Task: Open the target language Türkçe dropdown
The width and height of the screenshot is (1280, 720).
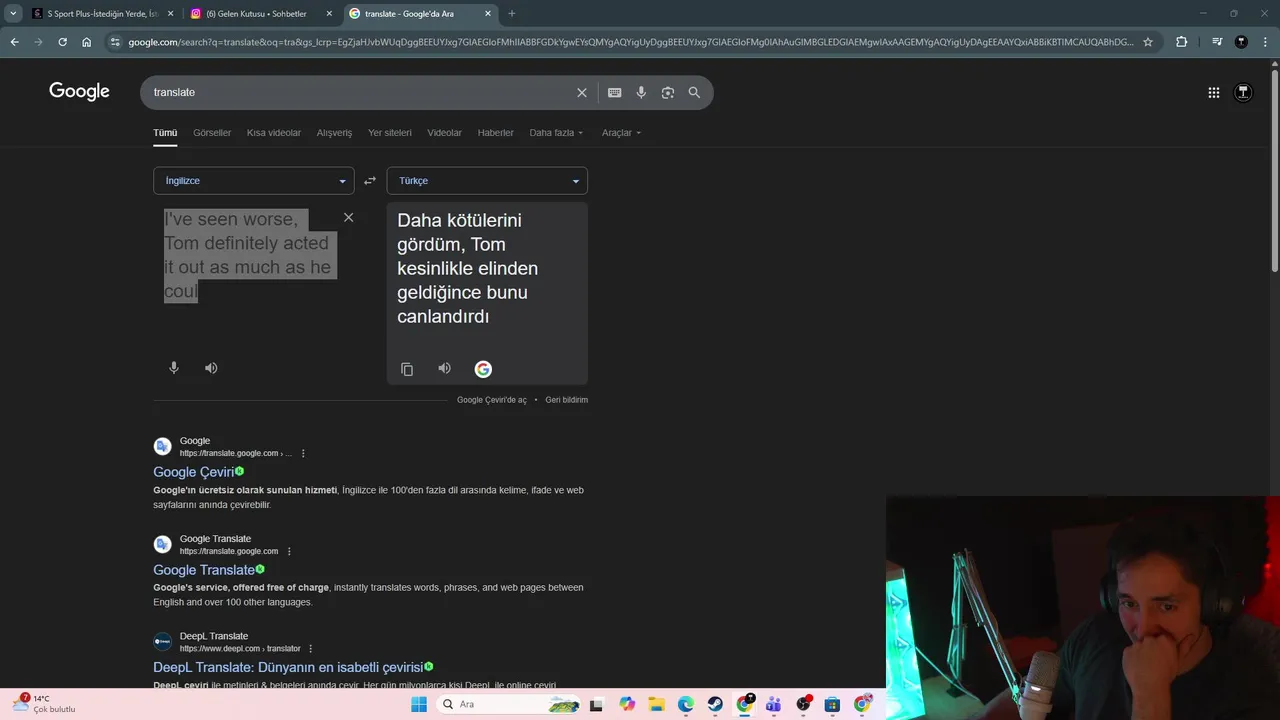Action: [x=487, y=181]
